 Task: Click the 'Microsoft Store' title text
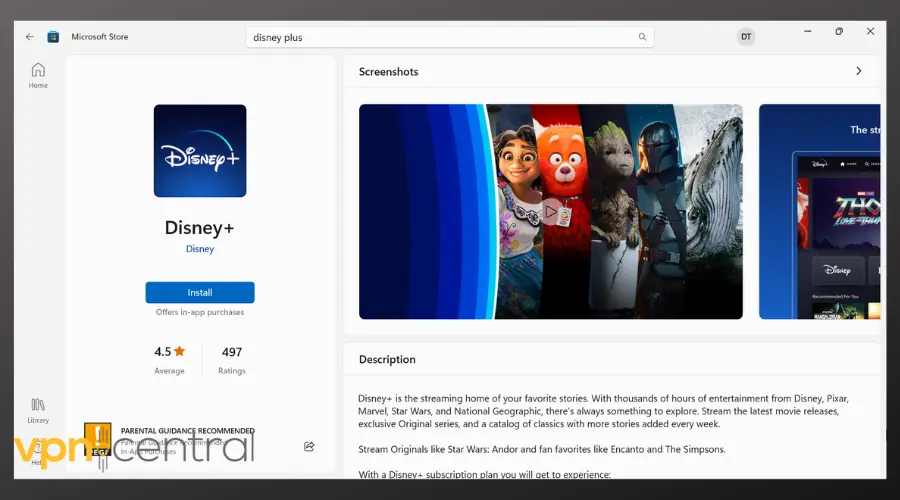point(100,37)
